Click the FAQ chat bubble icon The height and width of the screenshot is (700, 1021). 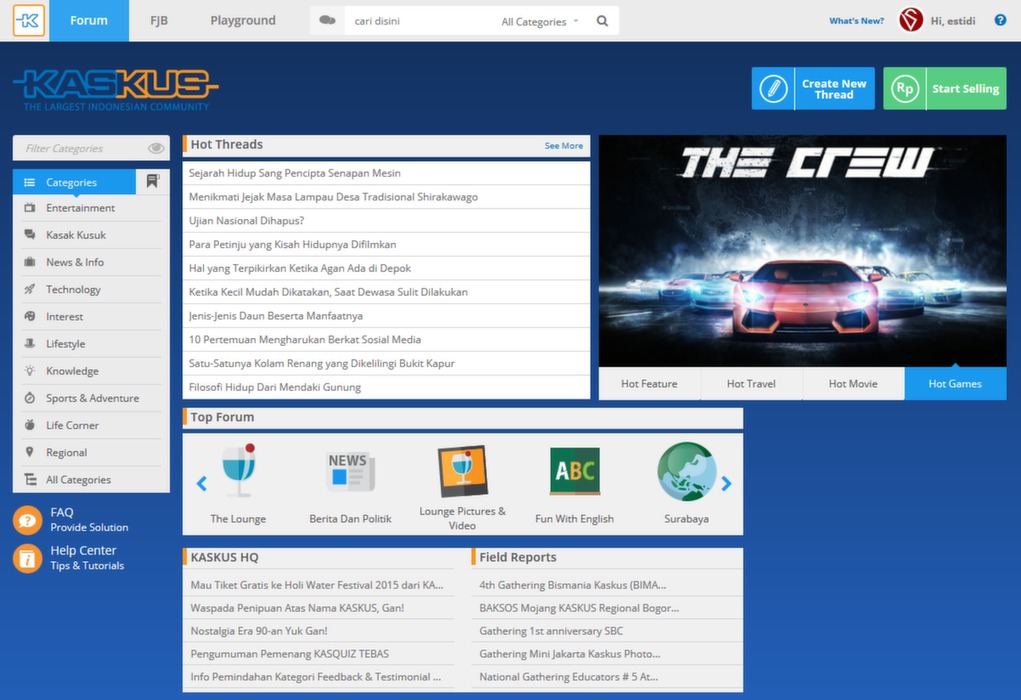27,520
